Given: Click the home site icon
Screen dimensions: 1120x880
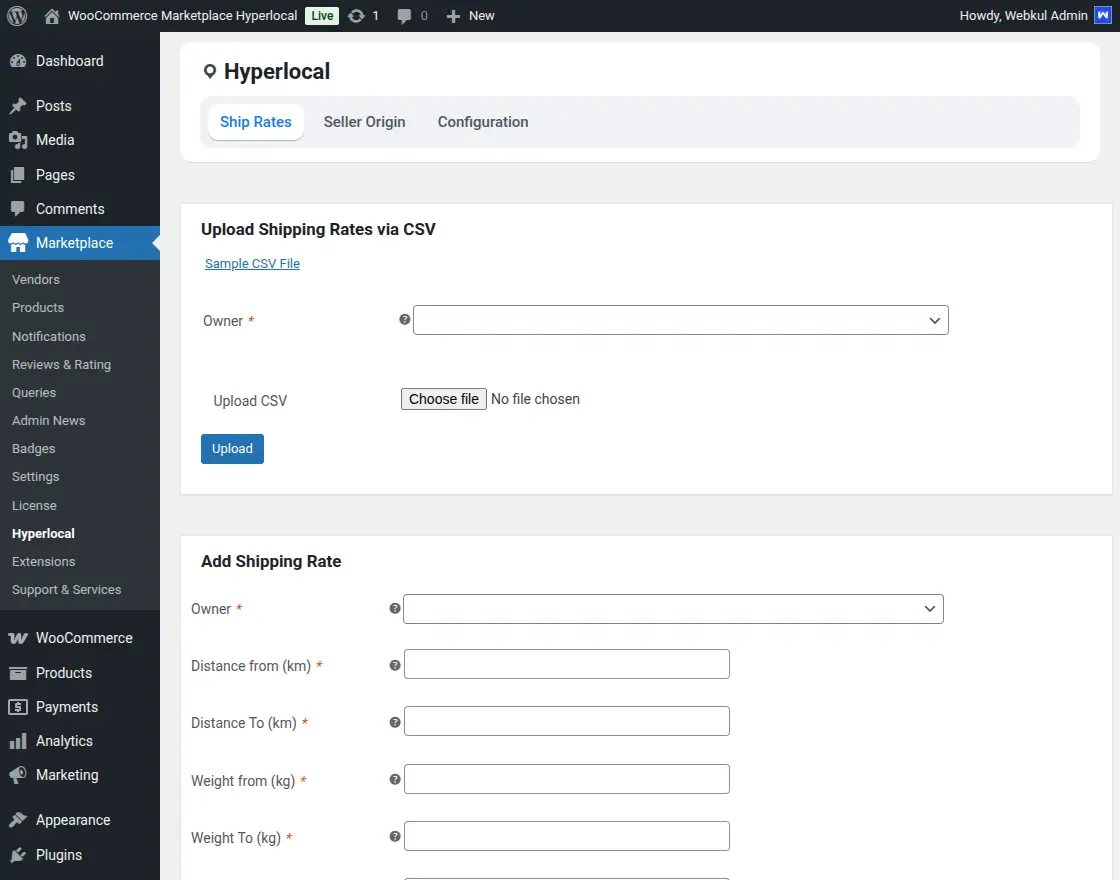Looking at the screenshot, I should (x=51, y=16).
